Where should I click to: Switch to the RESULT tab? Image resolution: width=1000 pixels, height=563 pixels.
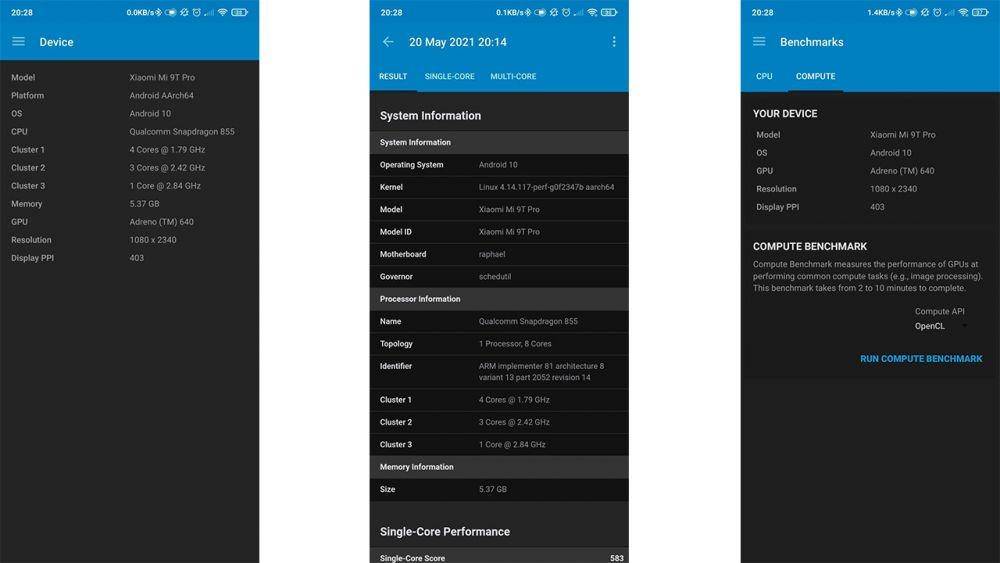coord(393,77)
